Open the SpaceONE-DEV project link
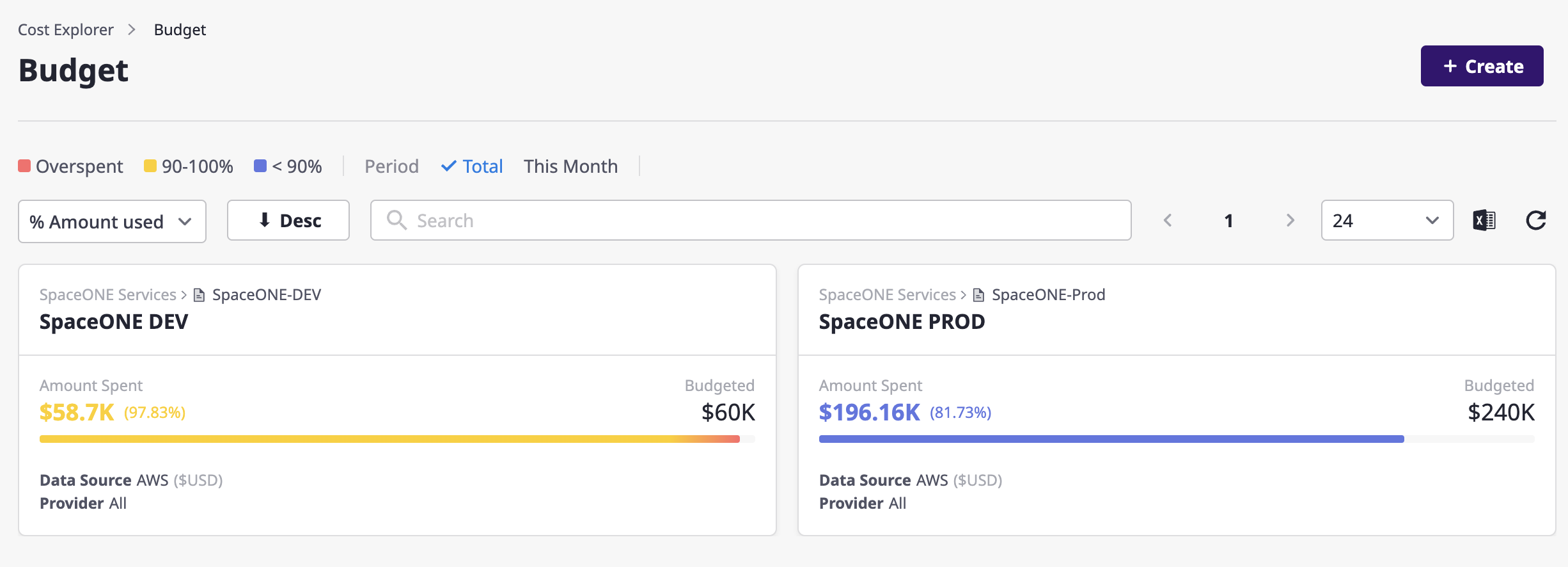1568x567 pixels. [267, 295]
